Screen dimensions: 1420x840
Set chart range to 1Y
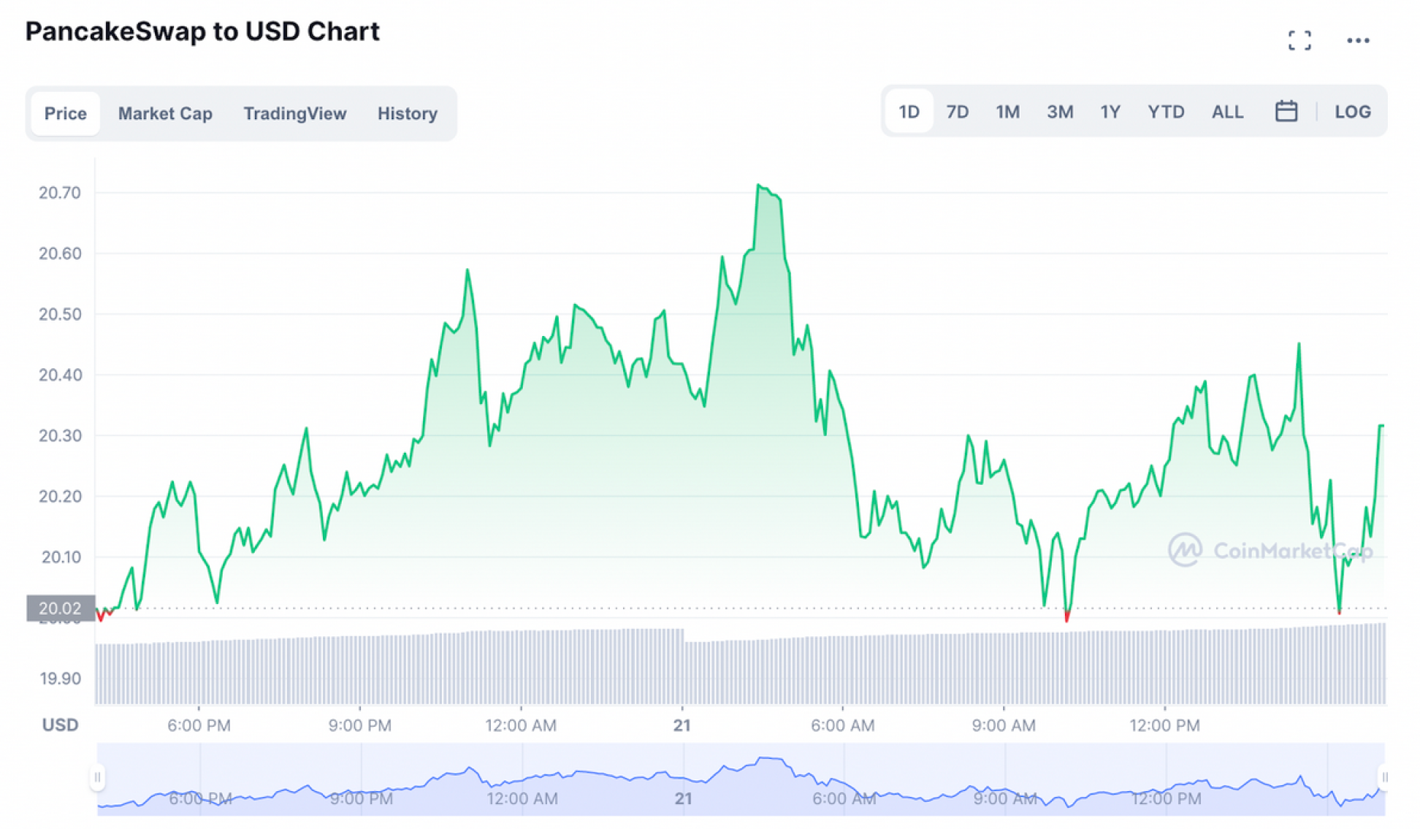(x=1110, y=112)
